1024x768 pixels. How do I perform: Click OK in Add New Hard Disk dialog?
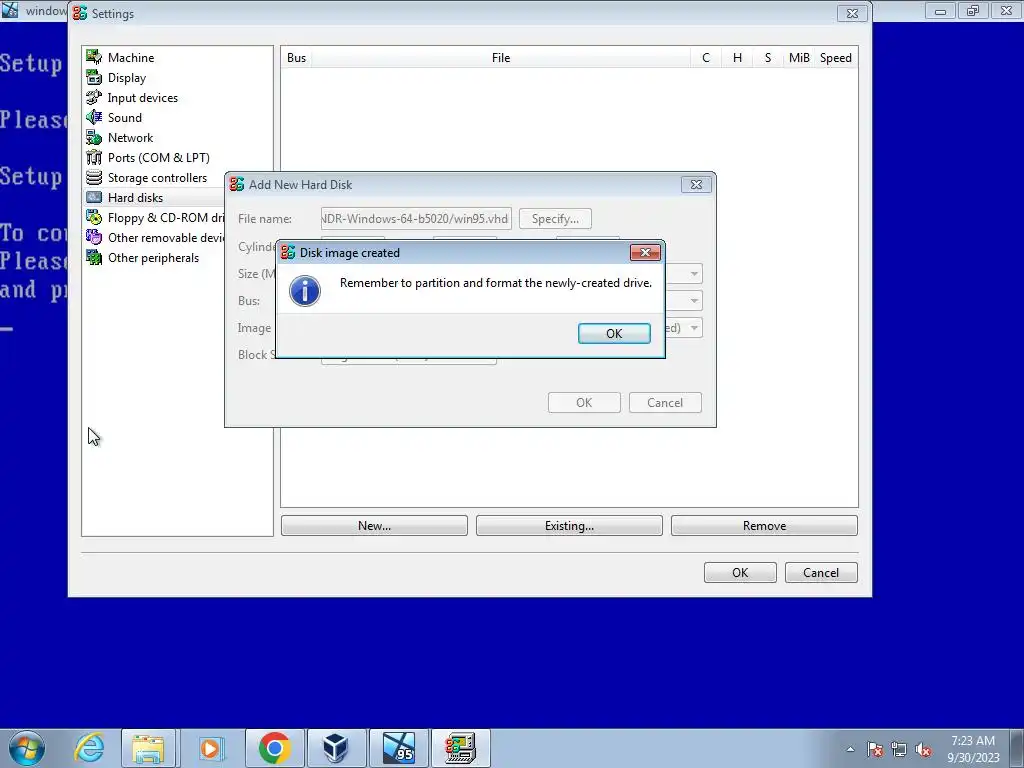tap(584, 402)
